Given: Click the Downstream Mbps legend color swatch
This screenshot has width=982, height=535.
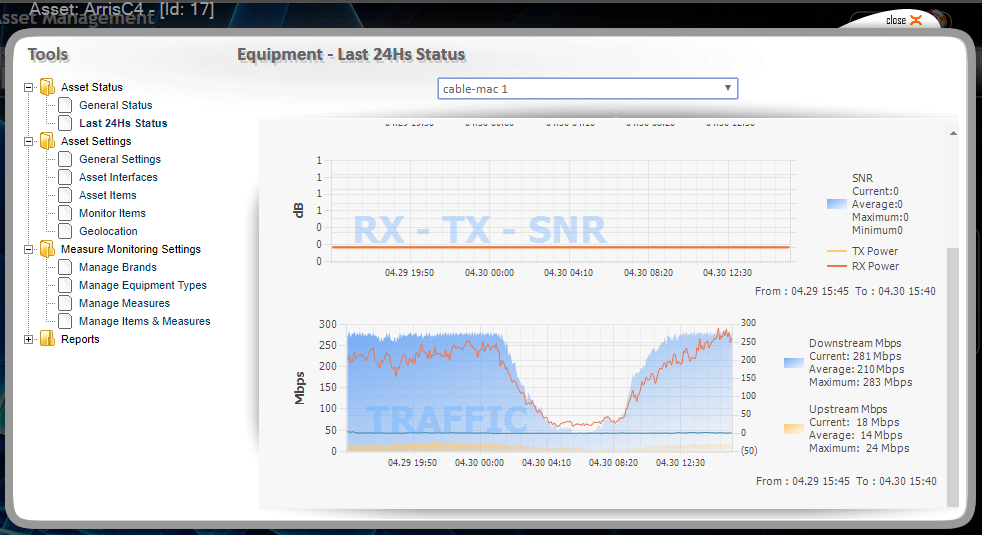Looking at the screenshot, I should click(x=794, y=364).
